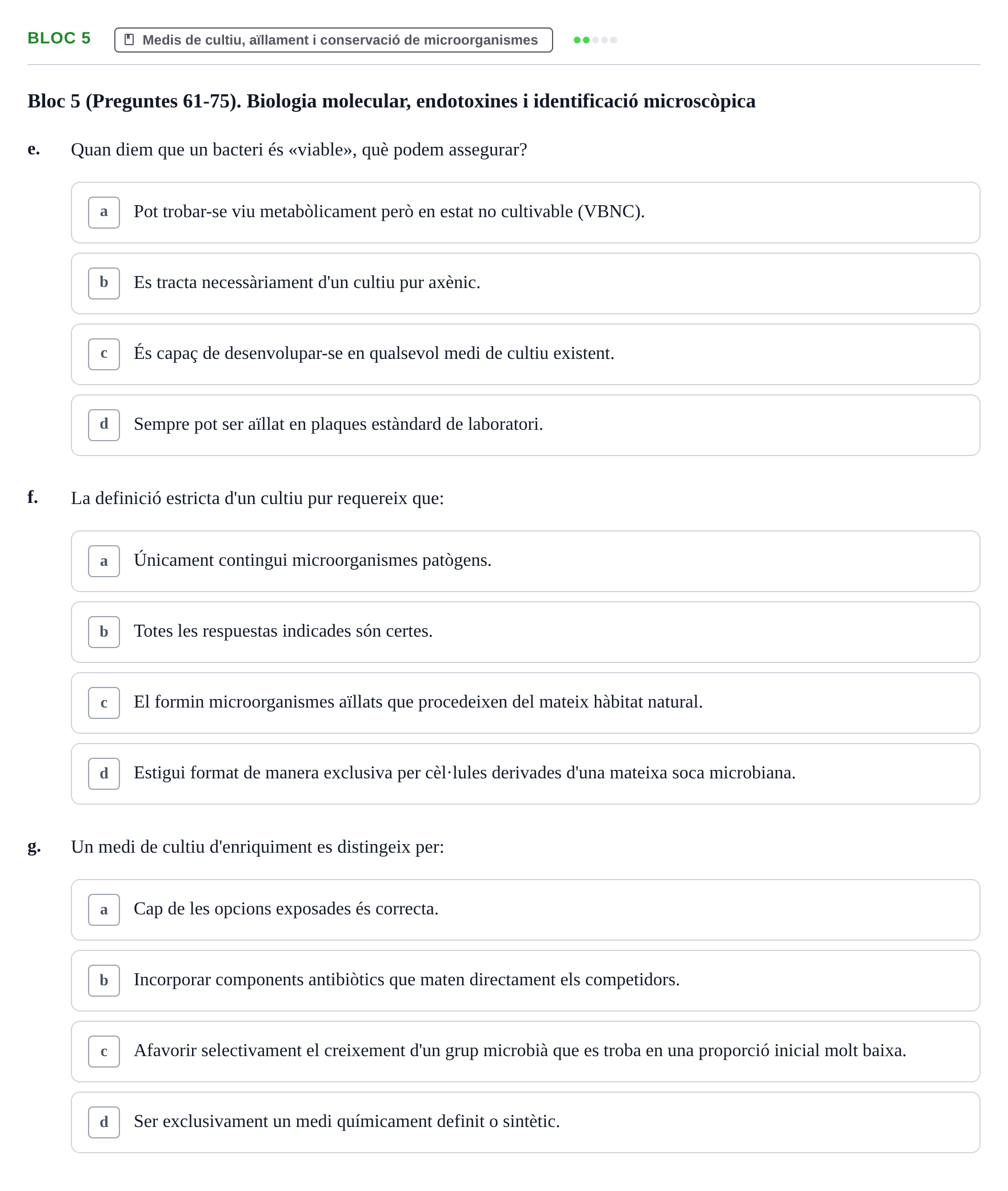Select 'Totes les respuestas indicades són certes'
1008x1191 pixels.
pos(525,632)
